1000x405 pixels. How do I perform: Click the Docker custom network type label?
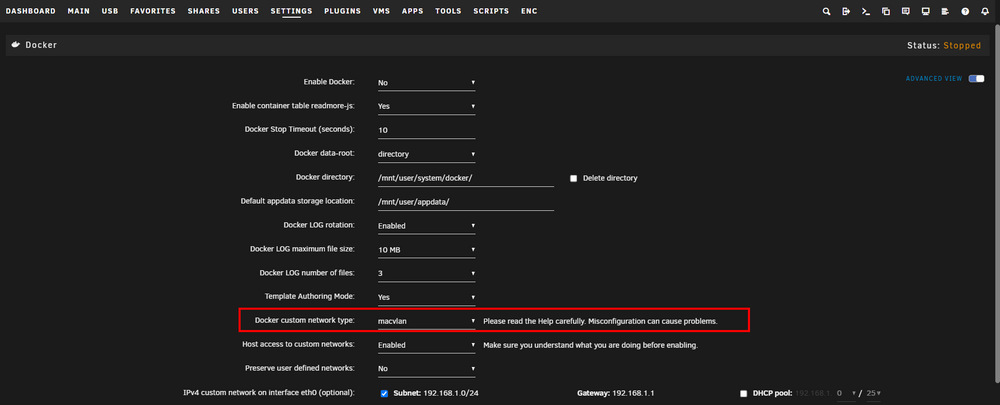pyautogui.click(x=304, y=321)
